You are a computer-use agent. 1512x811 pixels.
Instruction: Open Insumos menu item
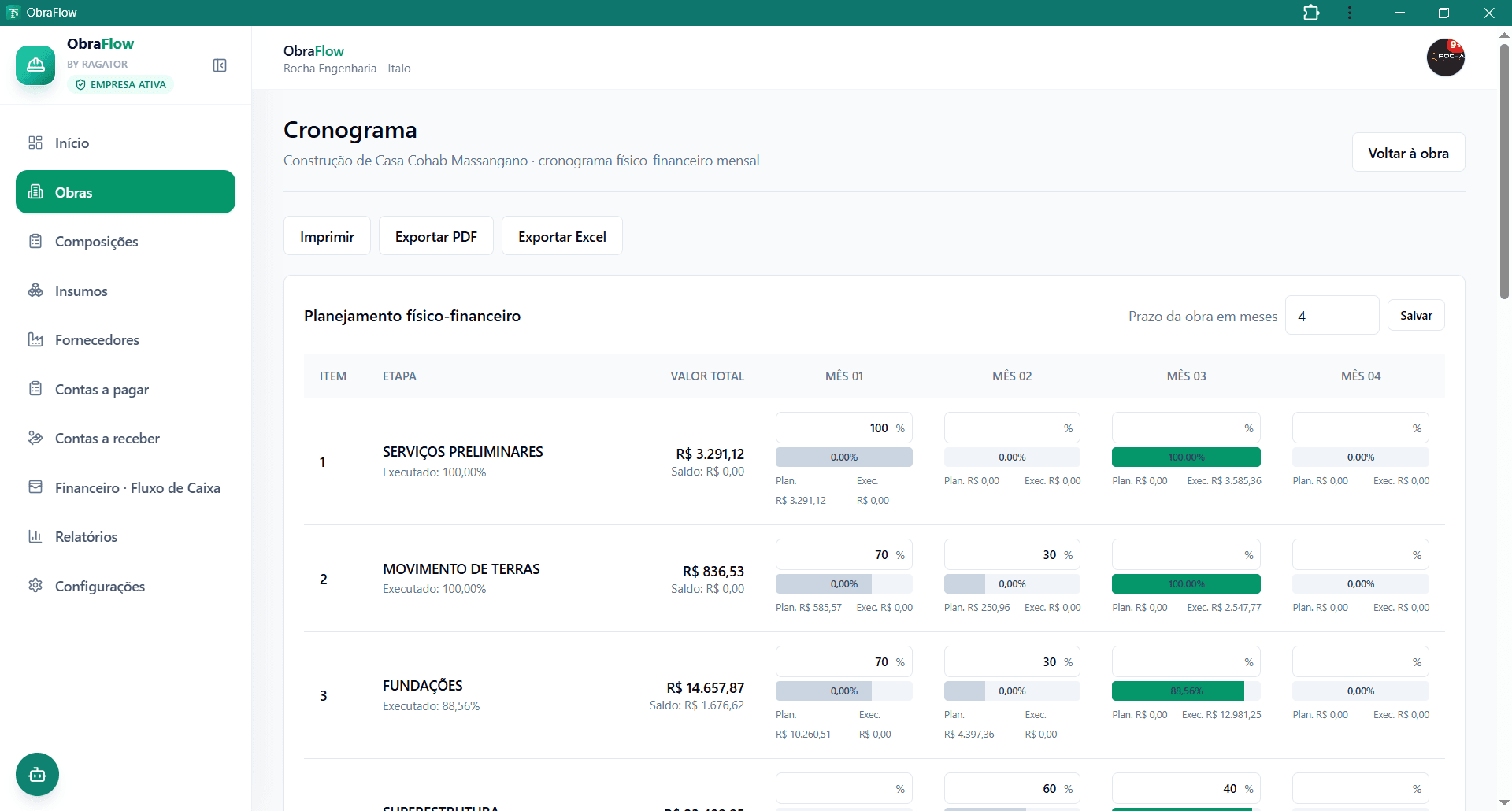125,291
